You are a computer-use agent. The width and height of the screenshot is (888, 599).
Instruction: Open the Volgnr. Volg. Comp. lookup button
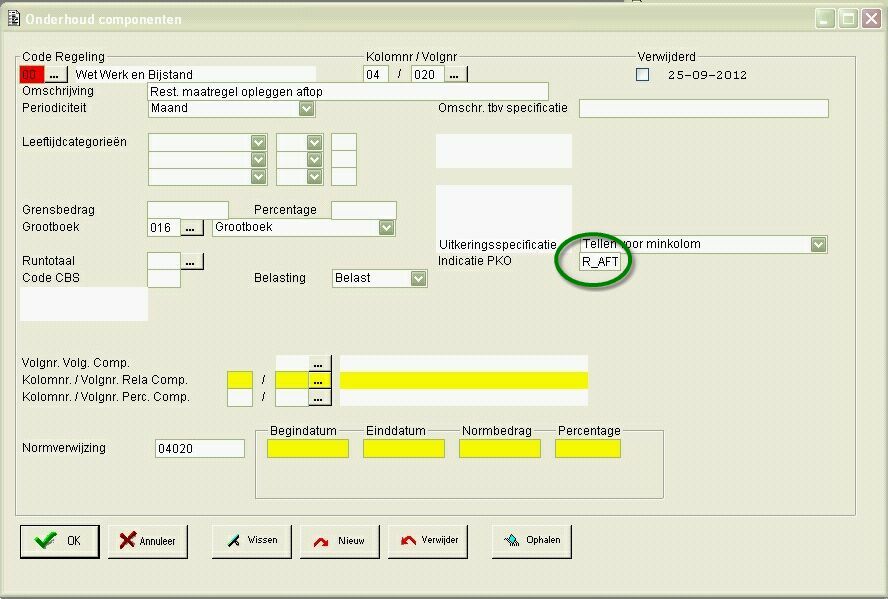click(319, 363)
